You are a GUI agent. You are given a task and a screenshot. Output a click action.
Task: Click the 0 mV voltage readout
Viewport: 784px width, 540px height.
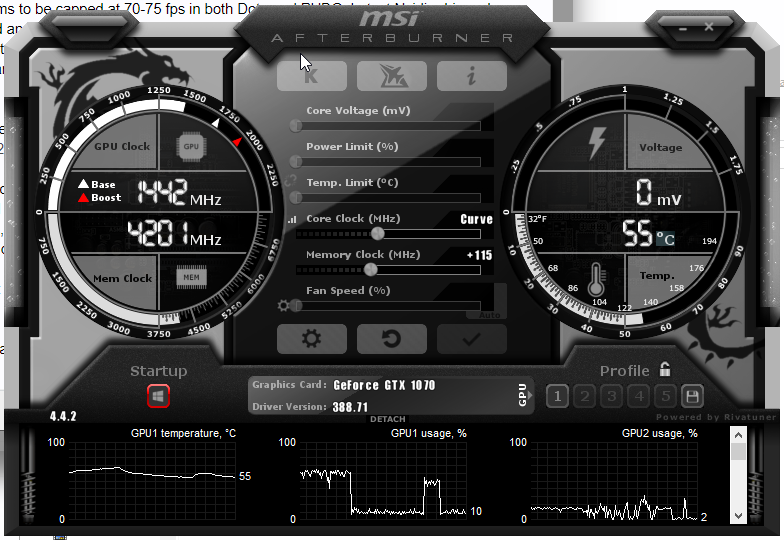pyautogui.click(x=658, y=193)
